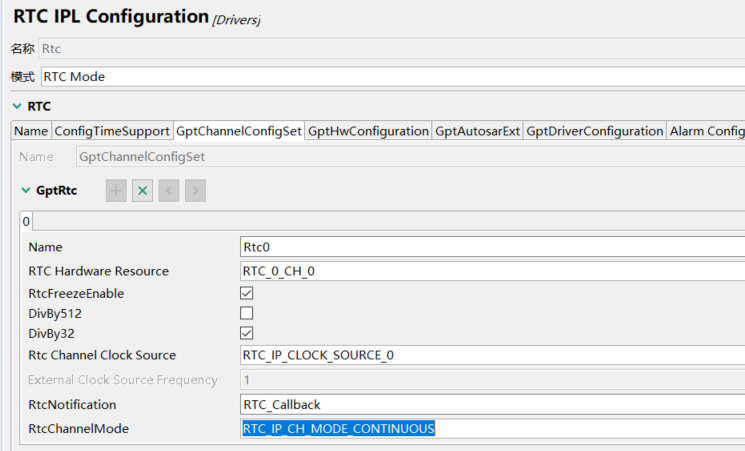This screenshot has width=745, height=451.
Task: Click the Rtc0 Name input field
Action: tap(492, 247)
